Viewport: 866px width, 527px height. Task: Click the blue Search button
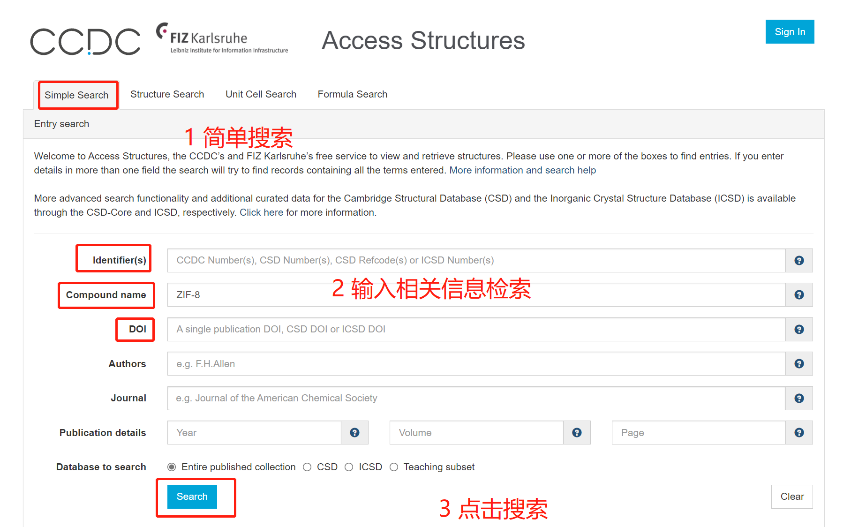[192, 497]
